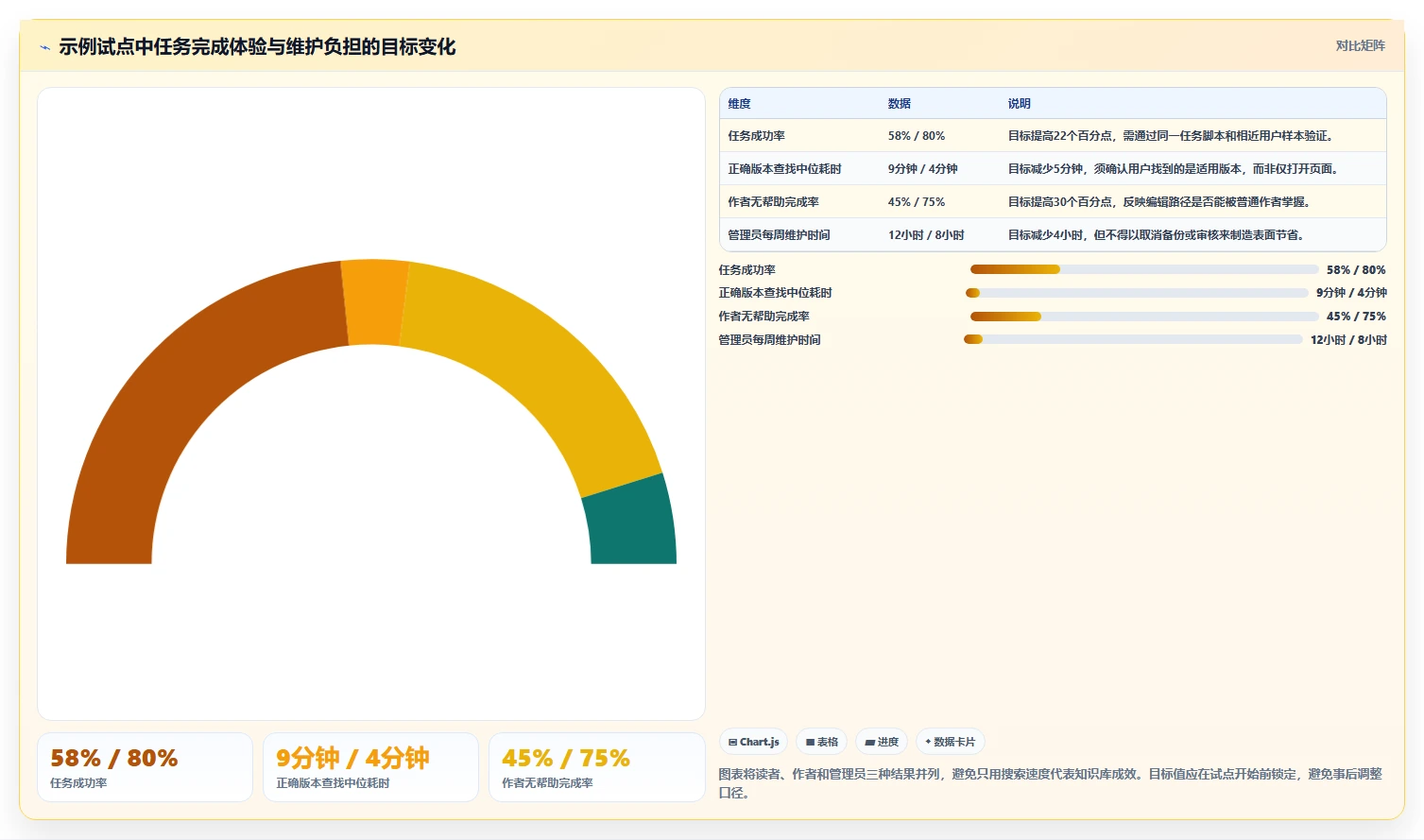Click table cell 12小时 / 8小时
Image resolution: width=1424 pixels, height=840 pixels.
tap(926, 235)
